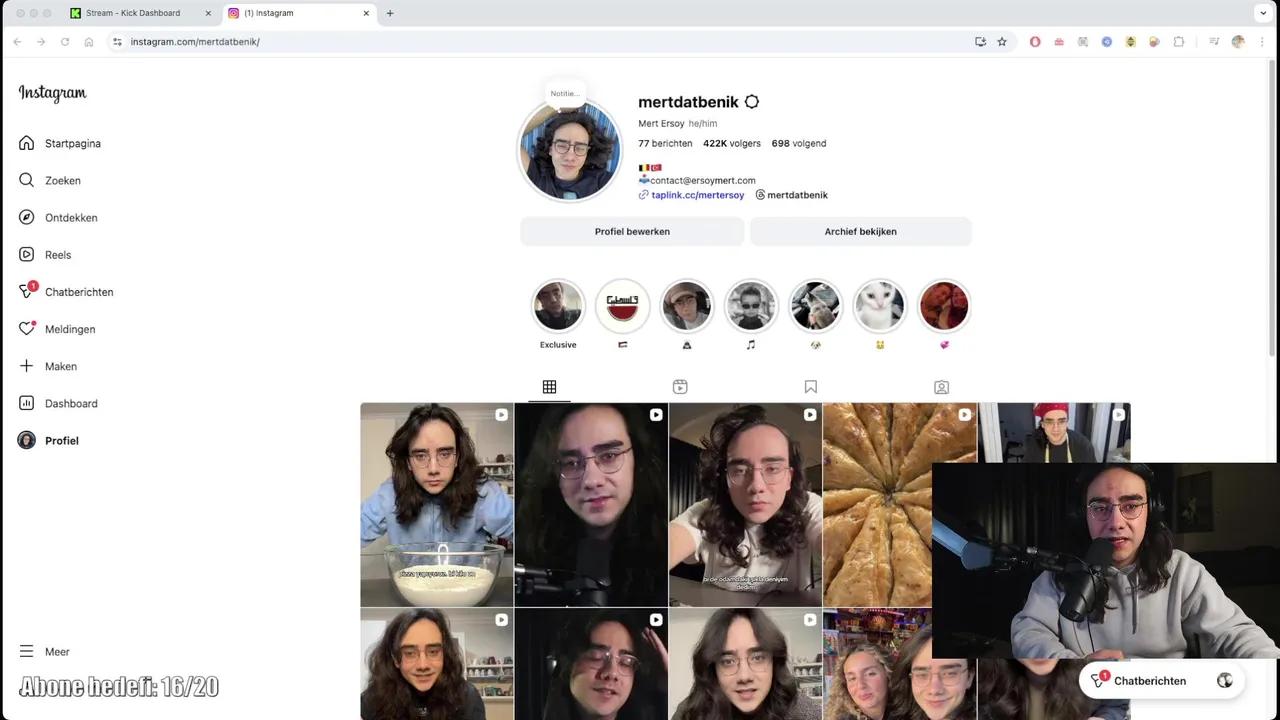Open the media controls icon in toolbar
The width and height of the screenshot is (1280, 720).
[1214, 42]
